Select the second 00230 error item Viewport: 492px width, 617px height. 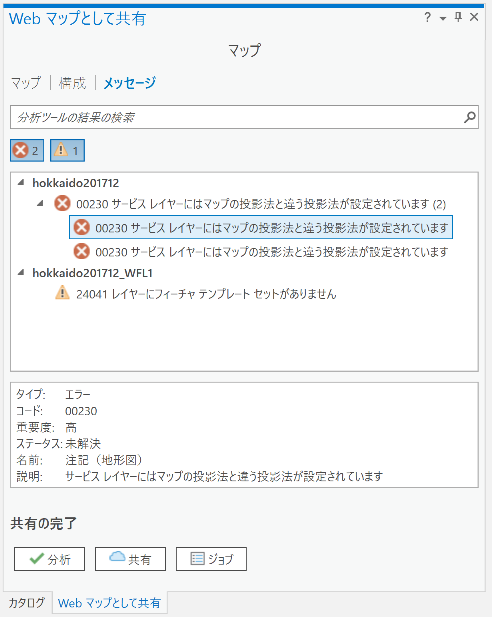coord(261,251)
